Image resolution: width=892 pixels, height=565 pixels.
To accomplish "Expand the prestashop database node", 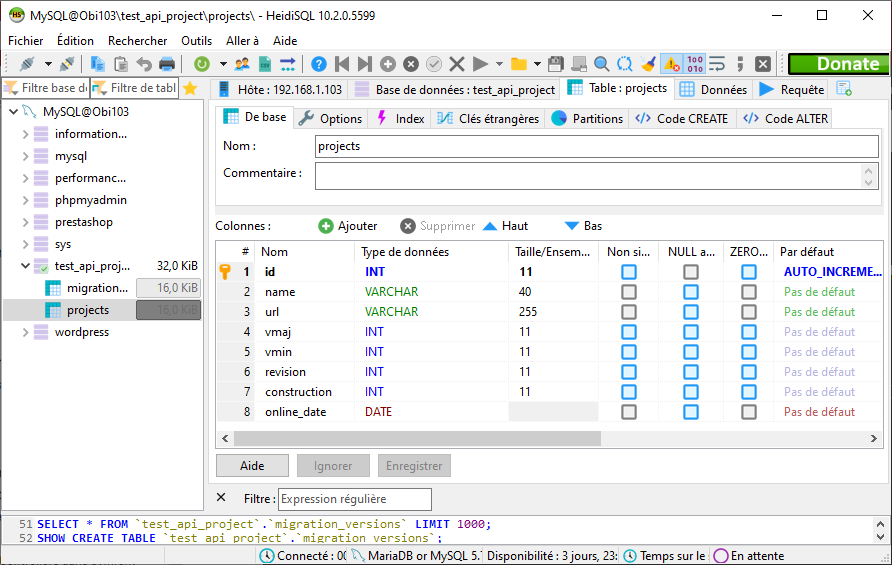I will [26, 222].
